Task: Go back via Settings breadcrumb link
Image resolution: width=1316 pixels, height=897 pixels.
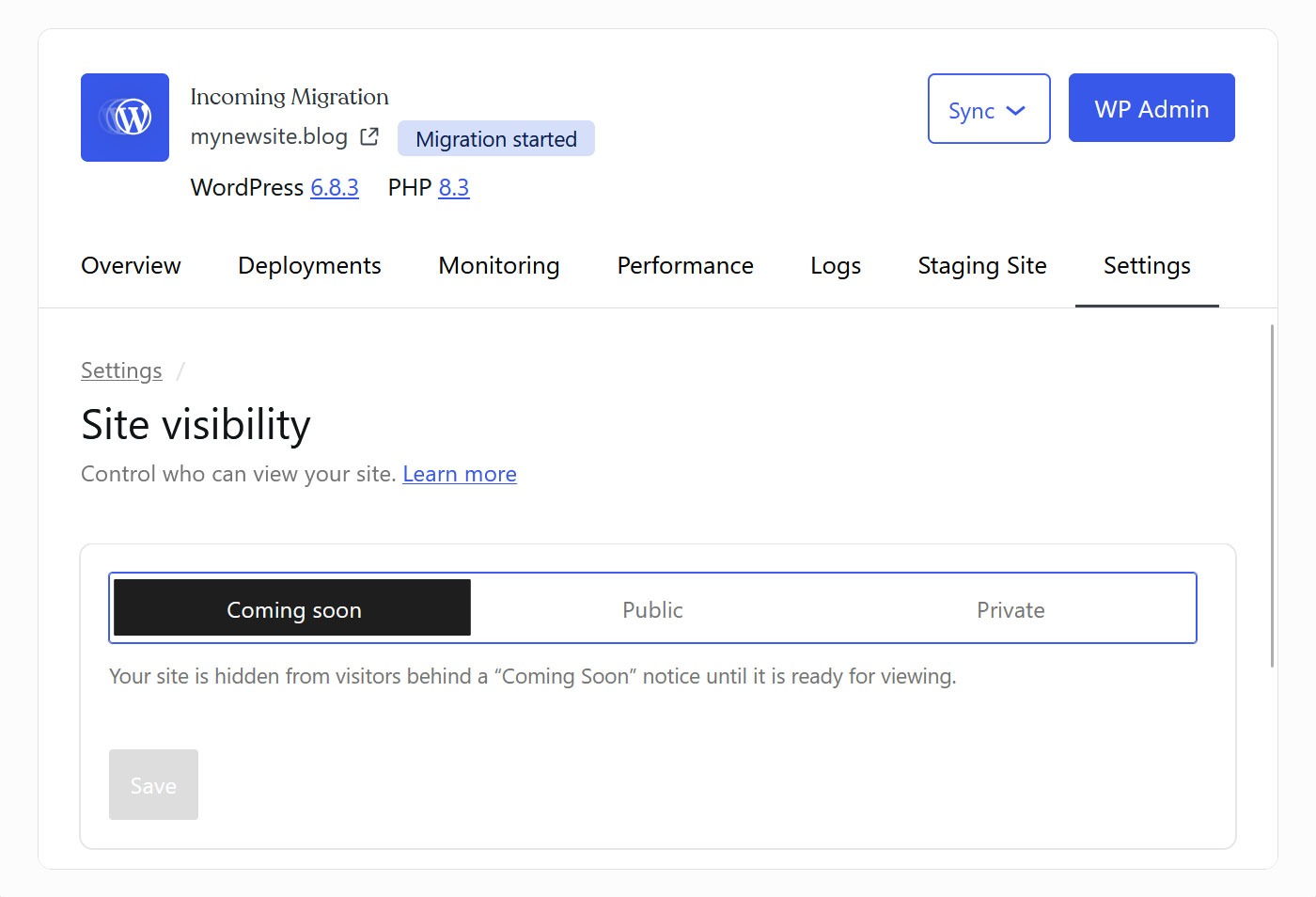Action: (121, 370)
